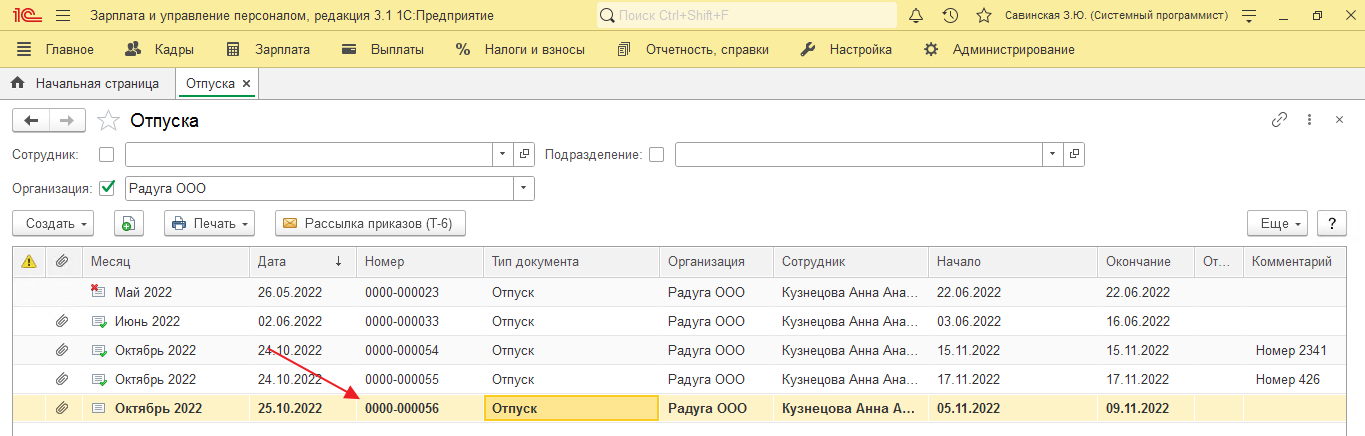Open the Отчетность, справки section
The image size is (1365, 436).
(x=693, y=49)
